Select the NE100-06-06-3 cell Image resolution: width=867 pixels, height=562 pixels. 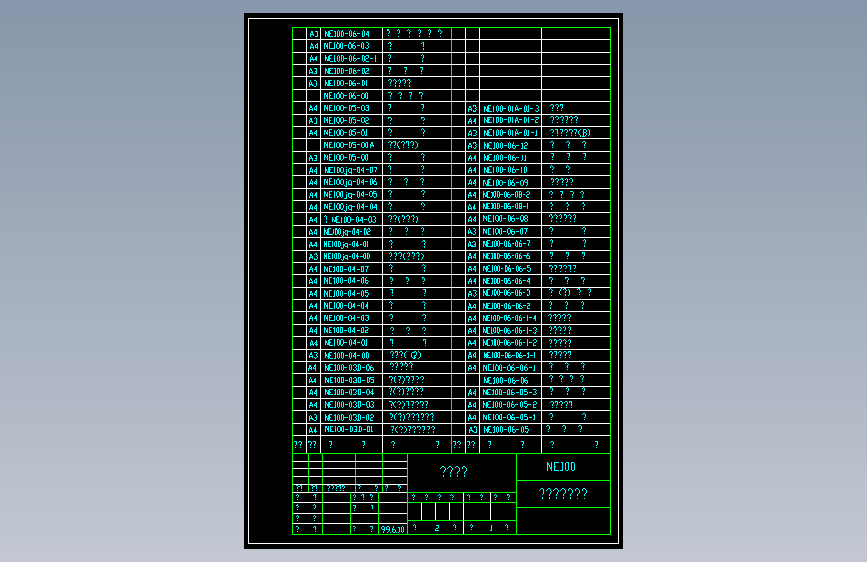510,293
